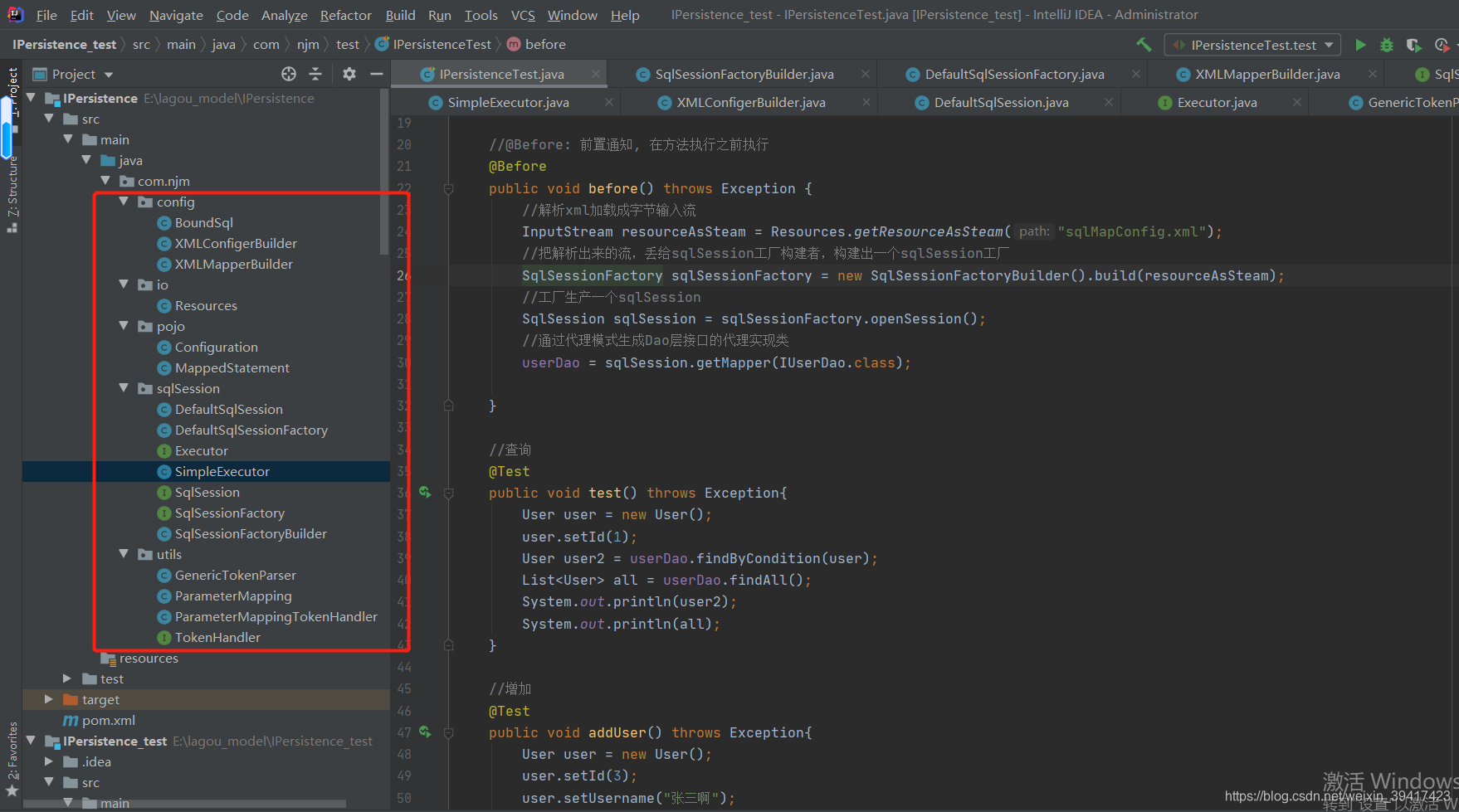Collapse all in Project panel

pos(315,74)
